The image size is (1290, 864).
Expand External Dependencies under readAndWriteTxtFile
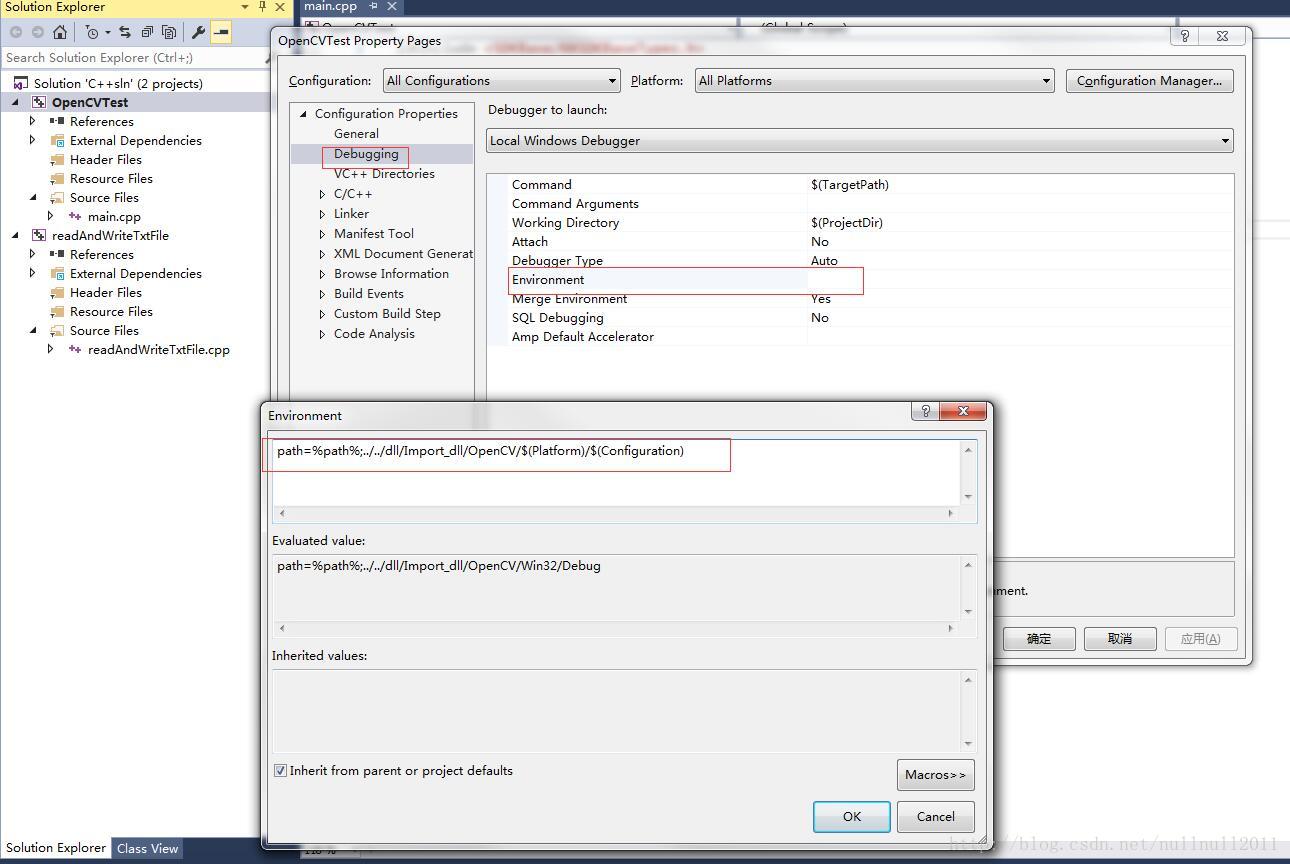pos(33,273)
